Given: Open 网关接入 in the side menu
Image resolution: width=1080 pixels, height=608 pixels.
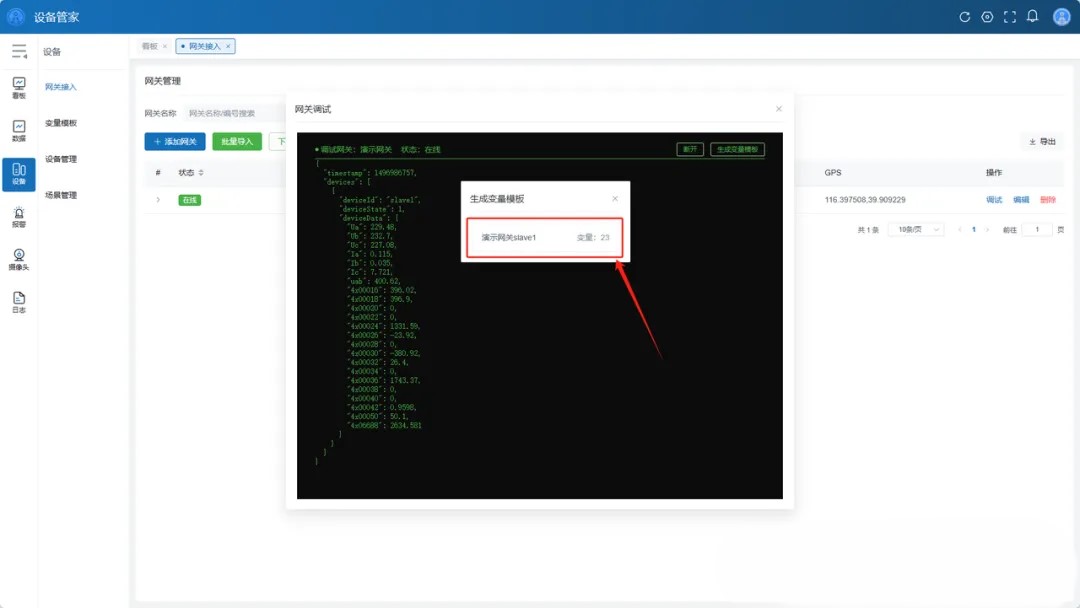Looking at the screenshot, I should (61, 87).
